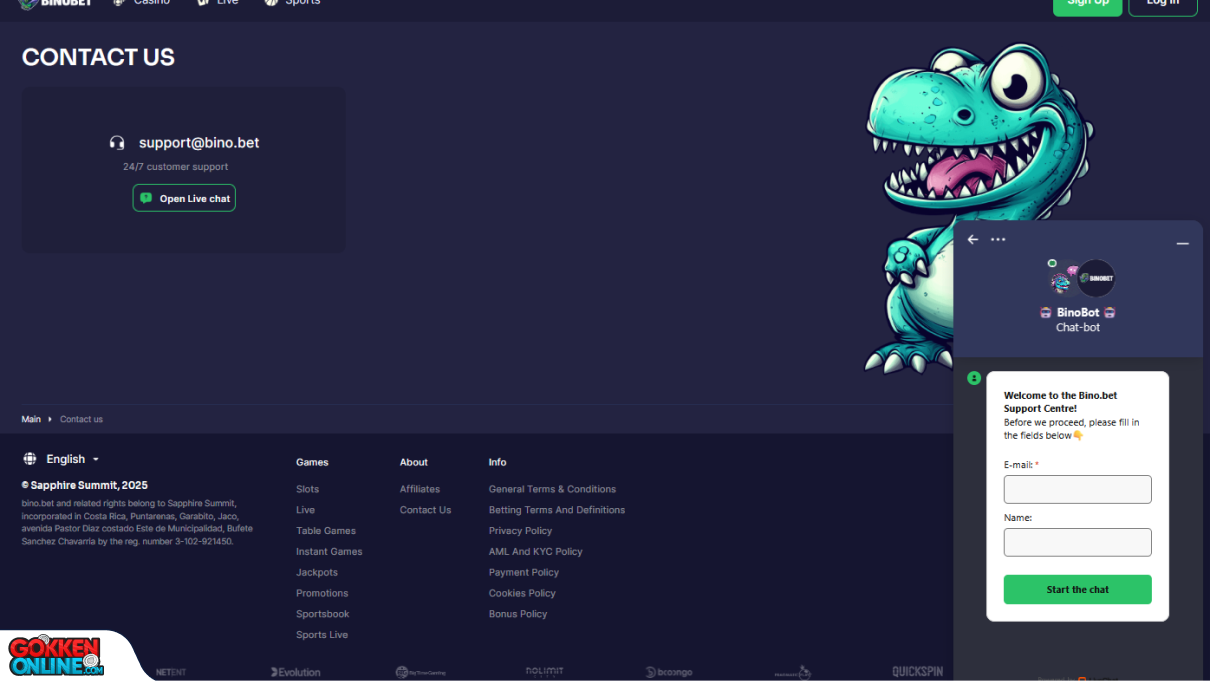Open Privacy Policy footer link

[520, 531]
